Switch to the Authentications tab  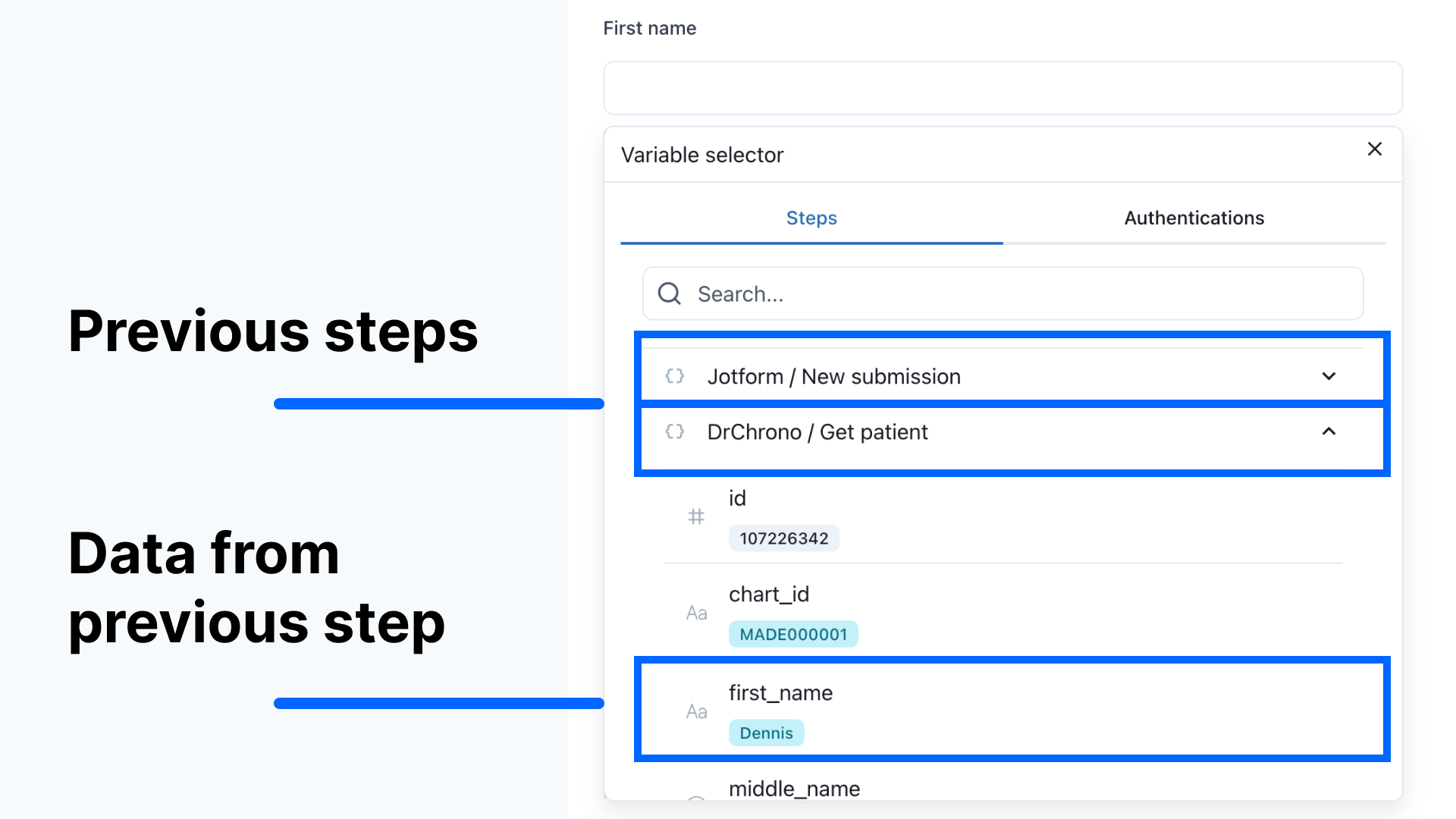coord(1194,218)
